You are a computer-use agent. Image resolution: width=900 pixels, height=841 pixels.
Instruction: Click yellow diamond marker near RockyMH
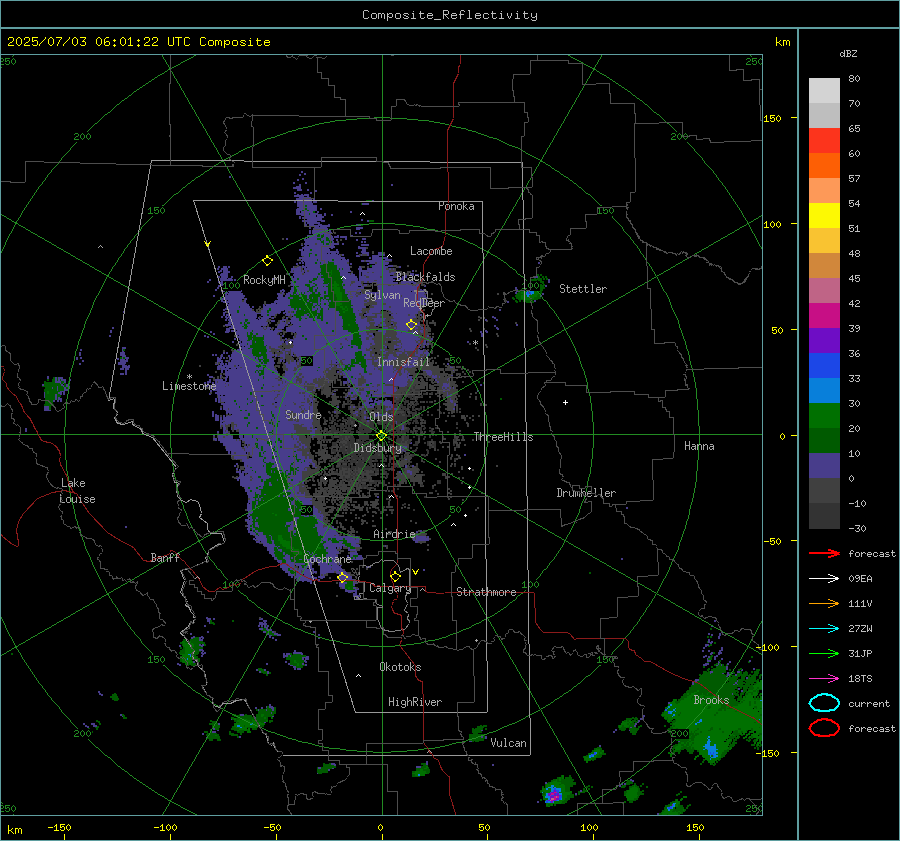click(x=267, y=261)
